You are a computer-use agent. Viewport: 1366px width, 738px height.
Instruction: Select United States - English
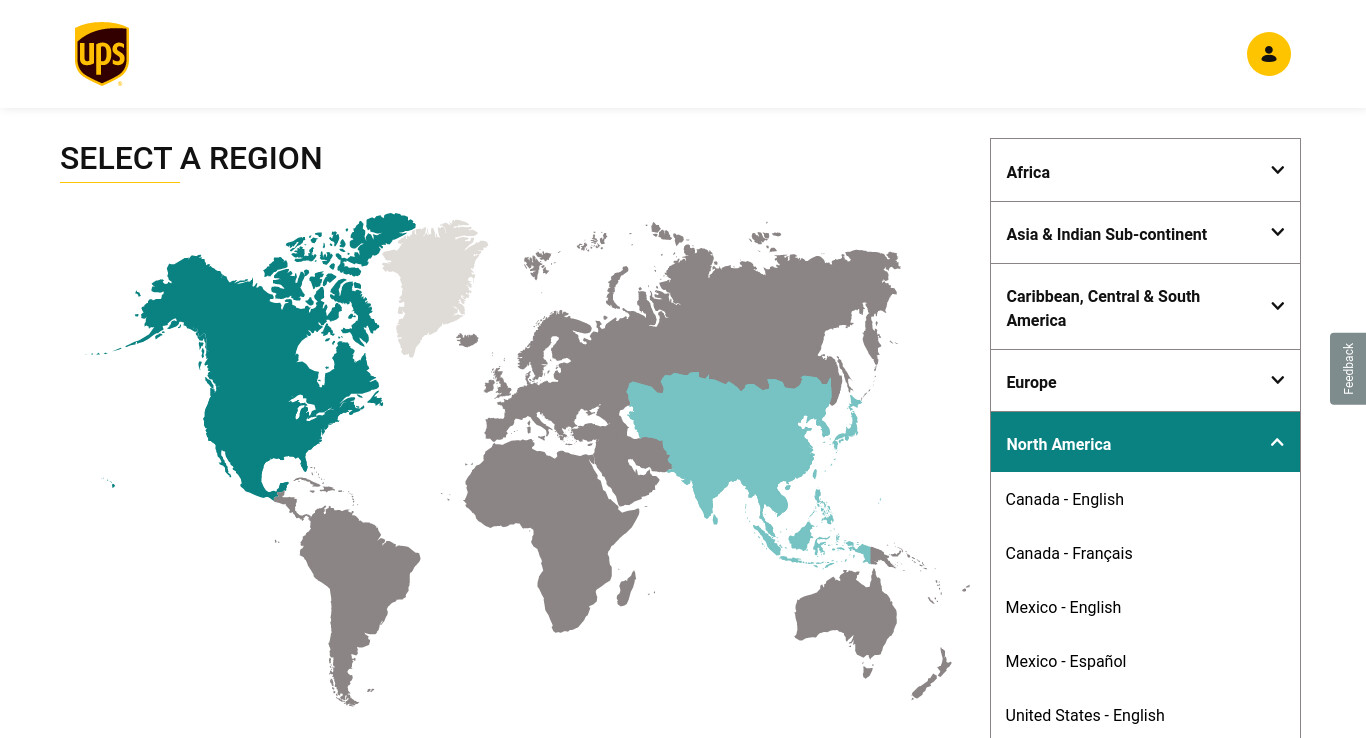pos(1085,715)
